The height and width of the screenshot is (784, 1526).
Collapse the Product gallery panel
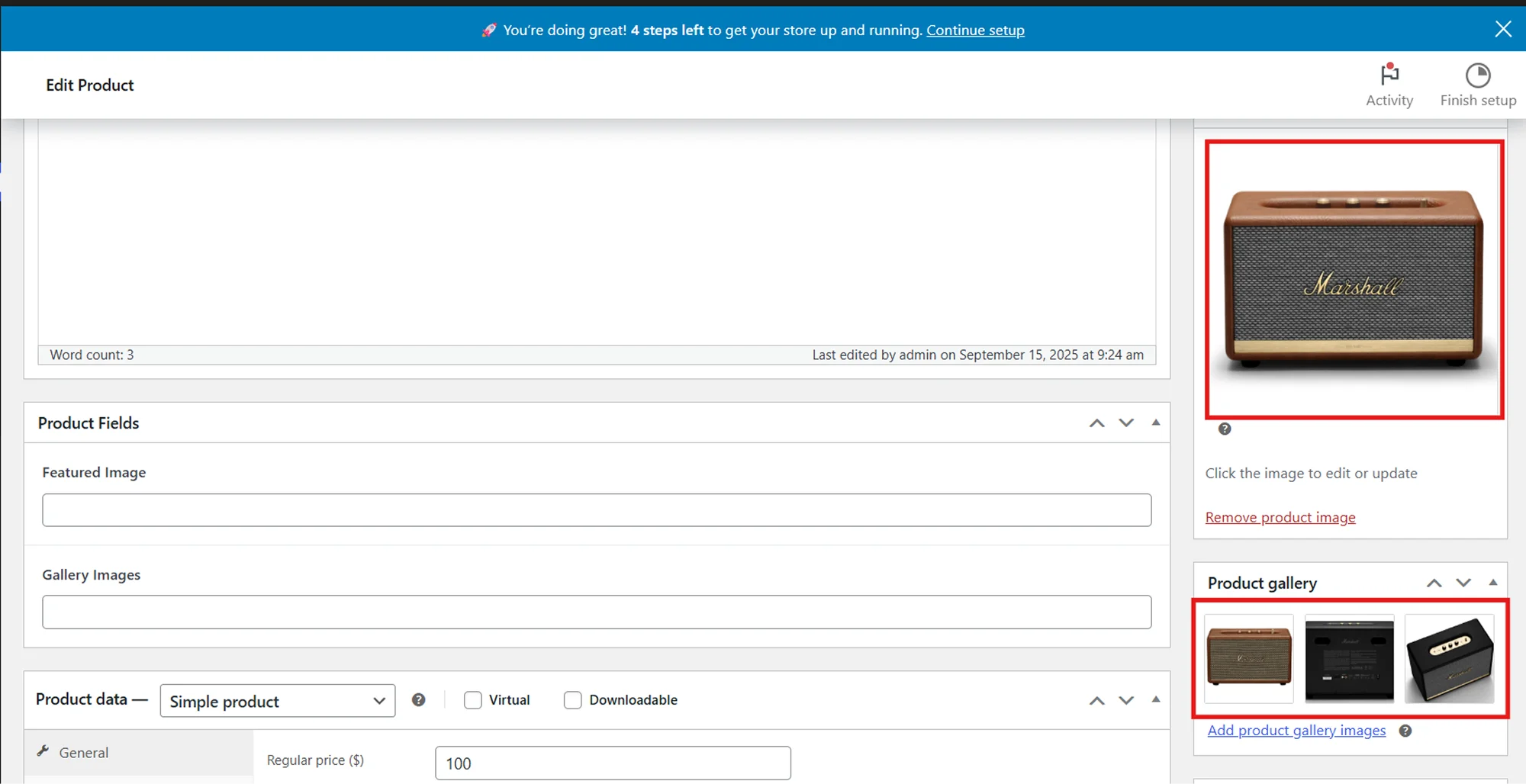1493,582
